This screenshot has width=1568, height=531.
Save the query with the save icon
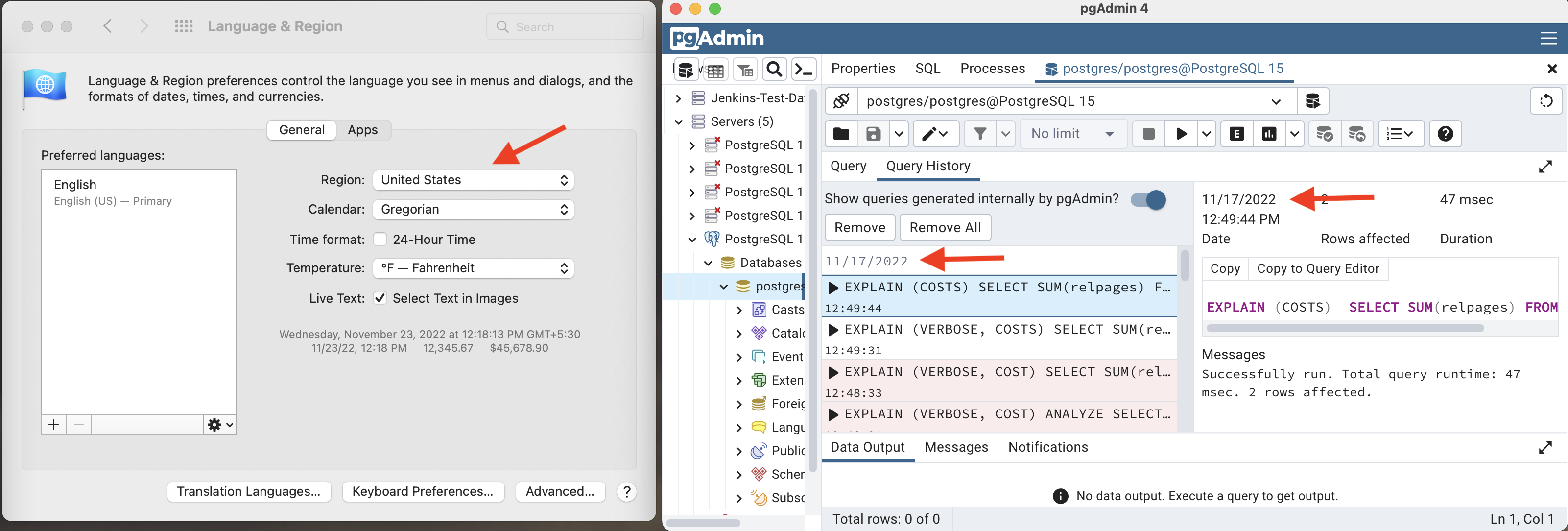[874, 134]
